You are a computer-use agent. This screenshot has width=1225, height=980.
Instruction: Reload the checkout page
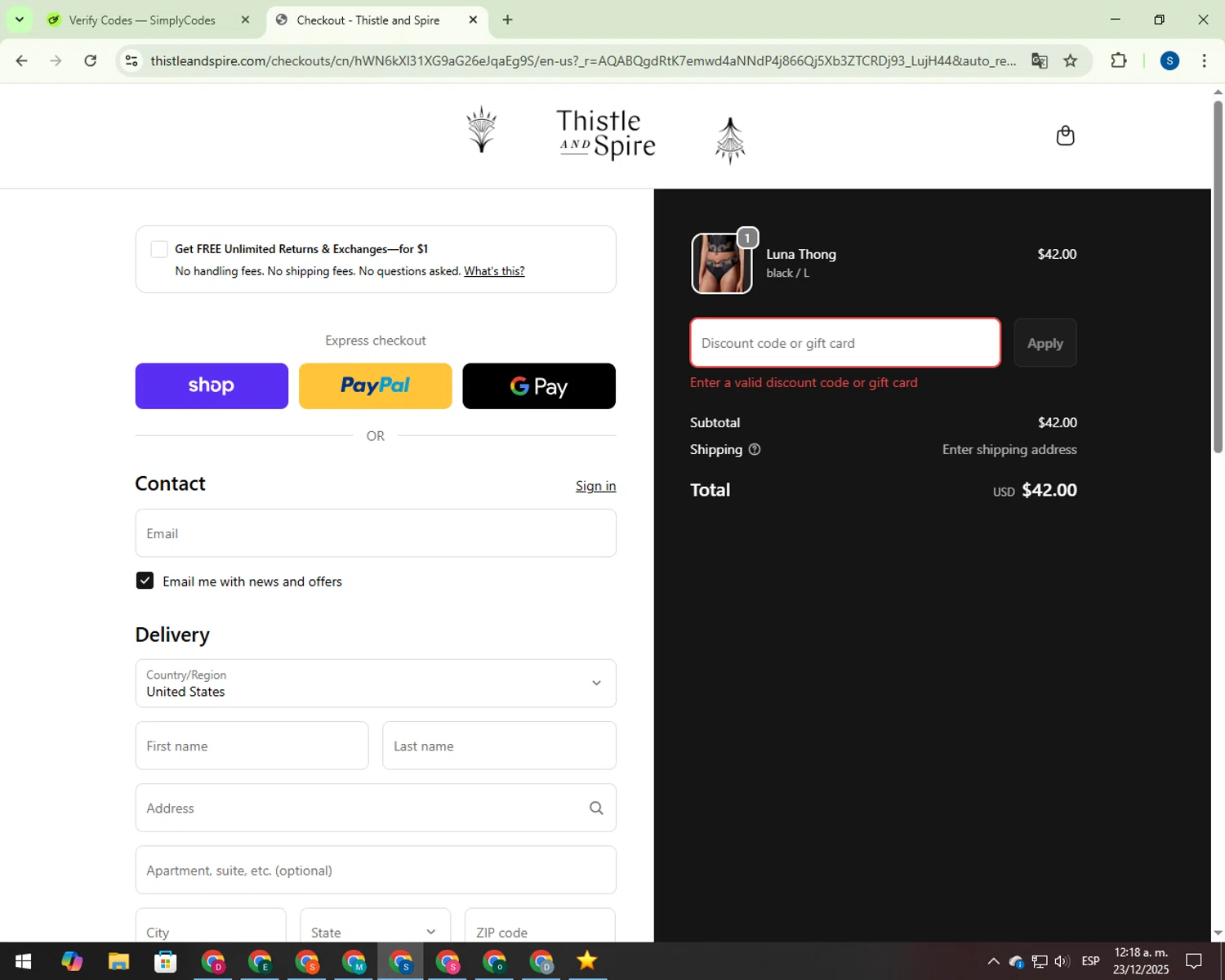pos(91,60)
